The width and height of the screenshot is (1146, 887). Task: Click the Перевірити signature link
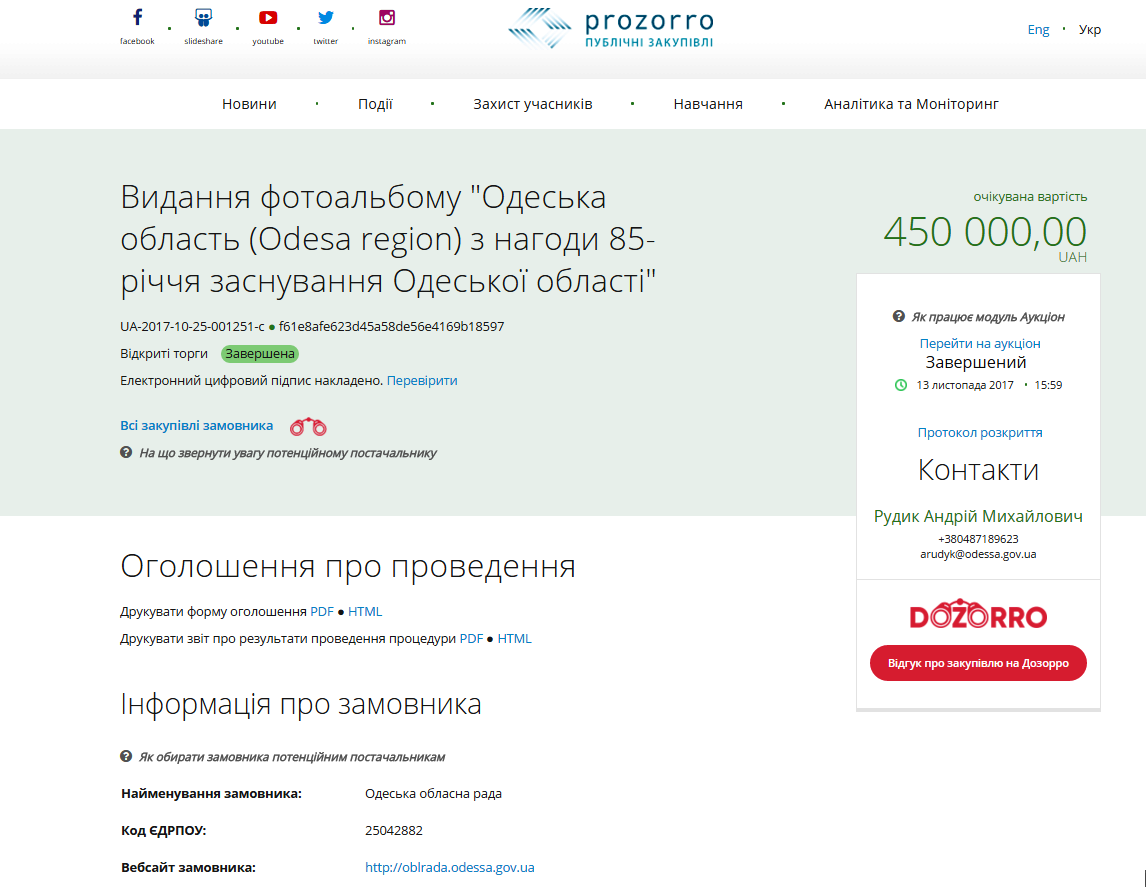tap(422, 381)
